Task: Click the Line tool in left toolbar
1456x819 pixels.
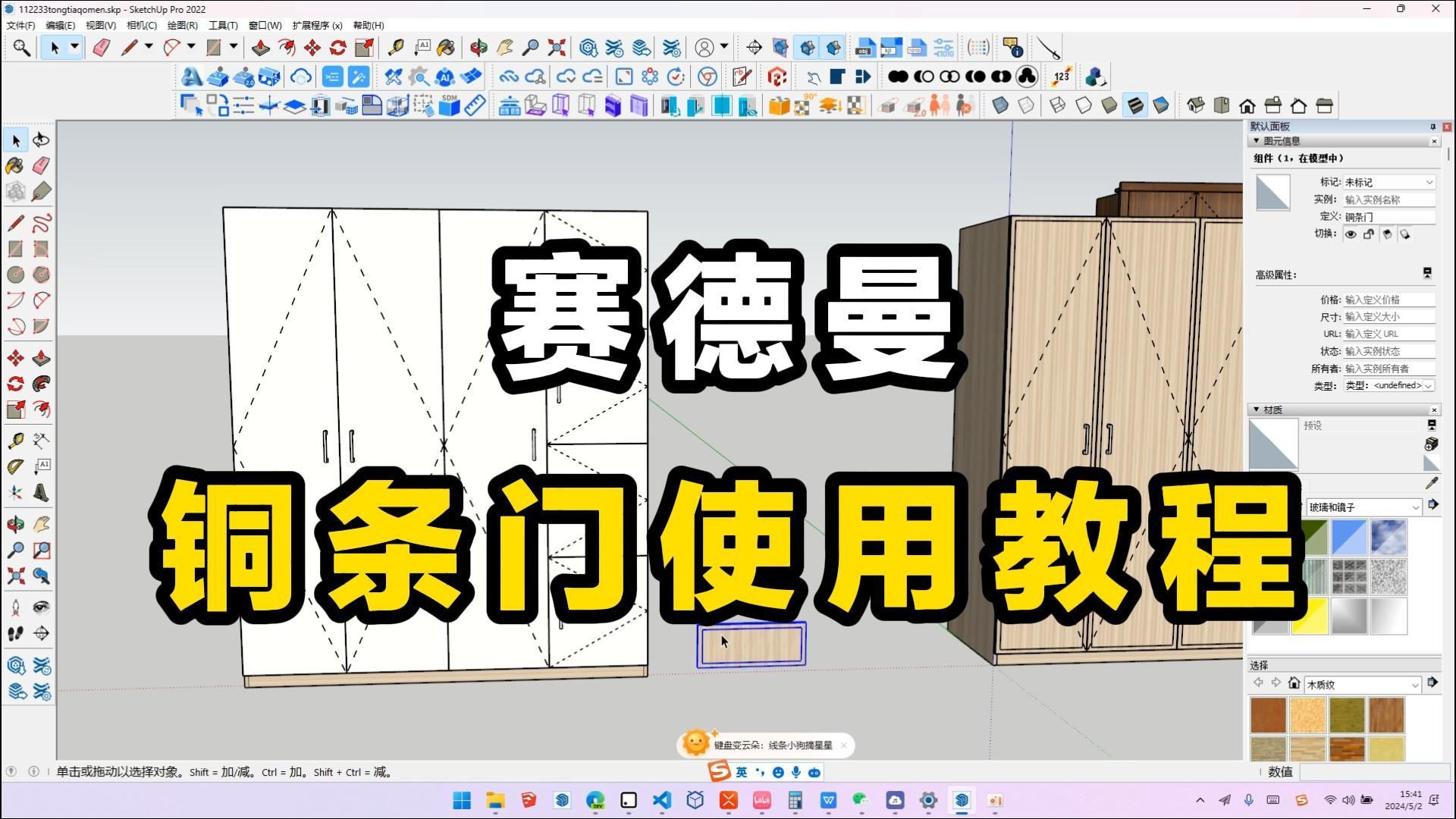Action: point(16,223)
